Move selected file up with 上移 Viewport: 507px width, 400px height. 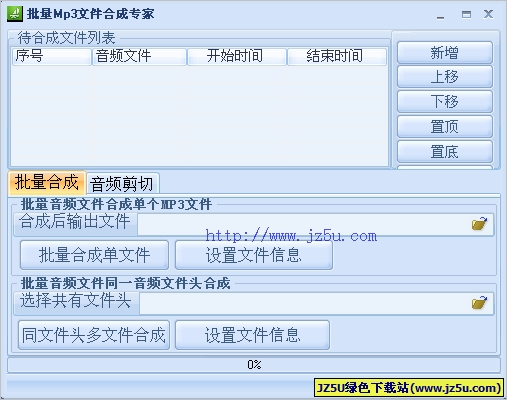[445, 77]
